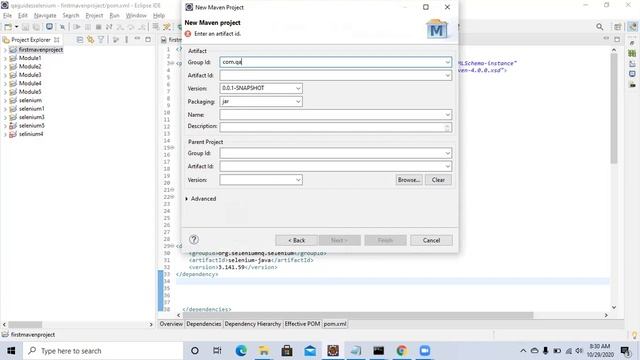The image size is (640, 360).
Task: Select selinium4 in Project Explorer
Action: [31, 134]
